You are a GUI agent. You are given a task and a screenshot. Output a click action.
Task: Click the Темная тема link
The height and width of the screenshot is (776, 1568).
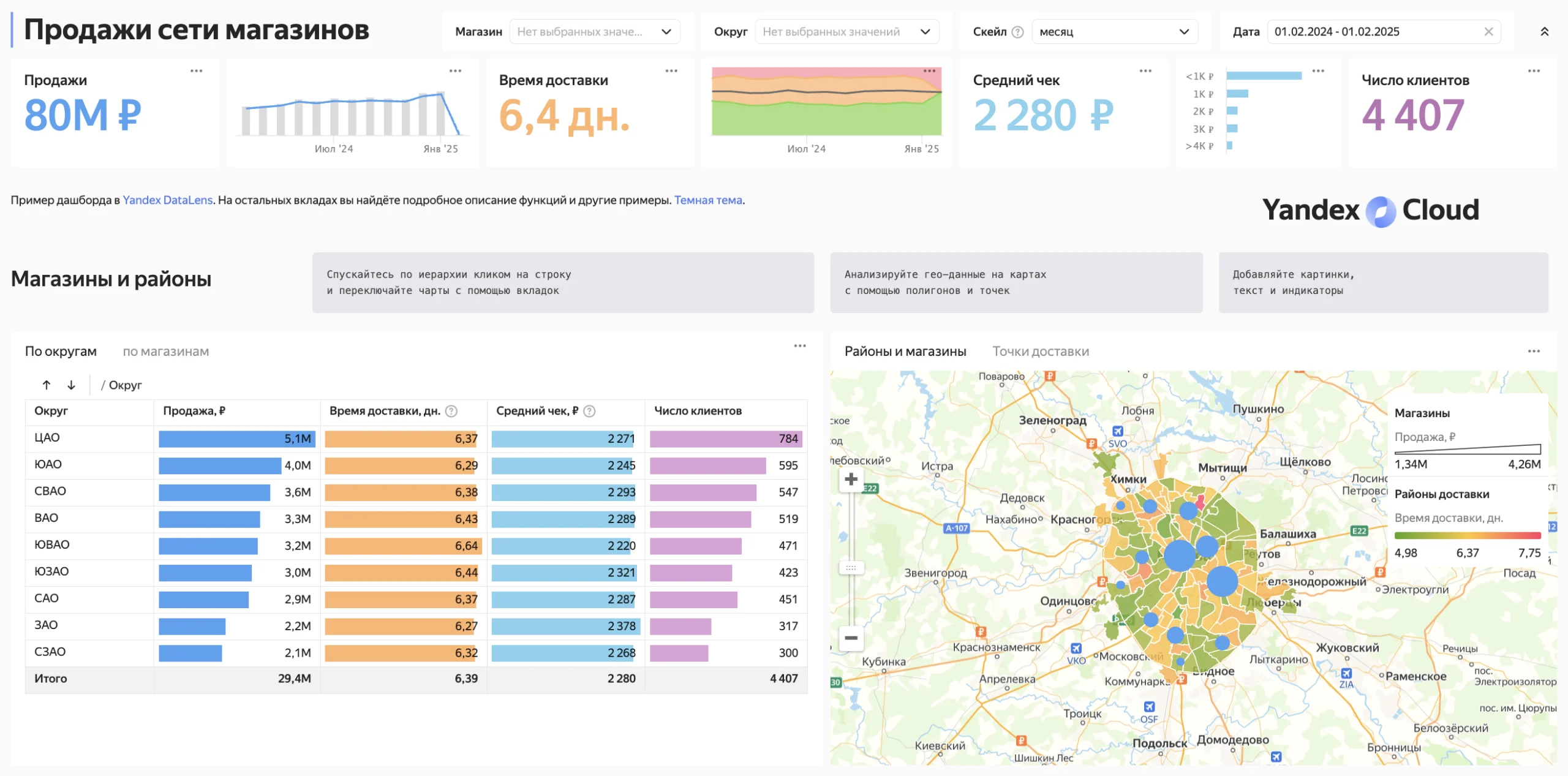(708, 200)
